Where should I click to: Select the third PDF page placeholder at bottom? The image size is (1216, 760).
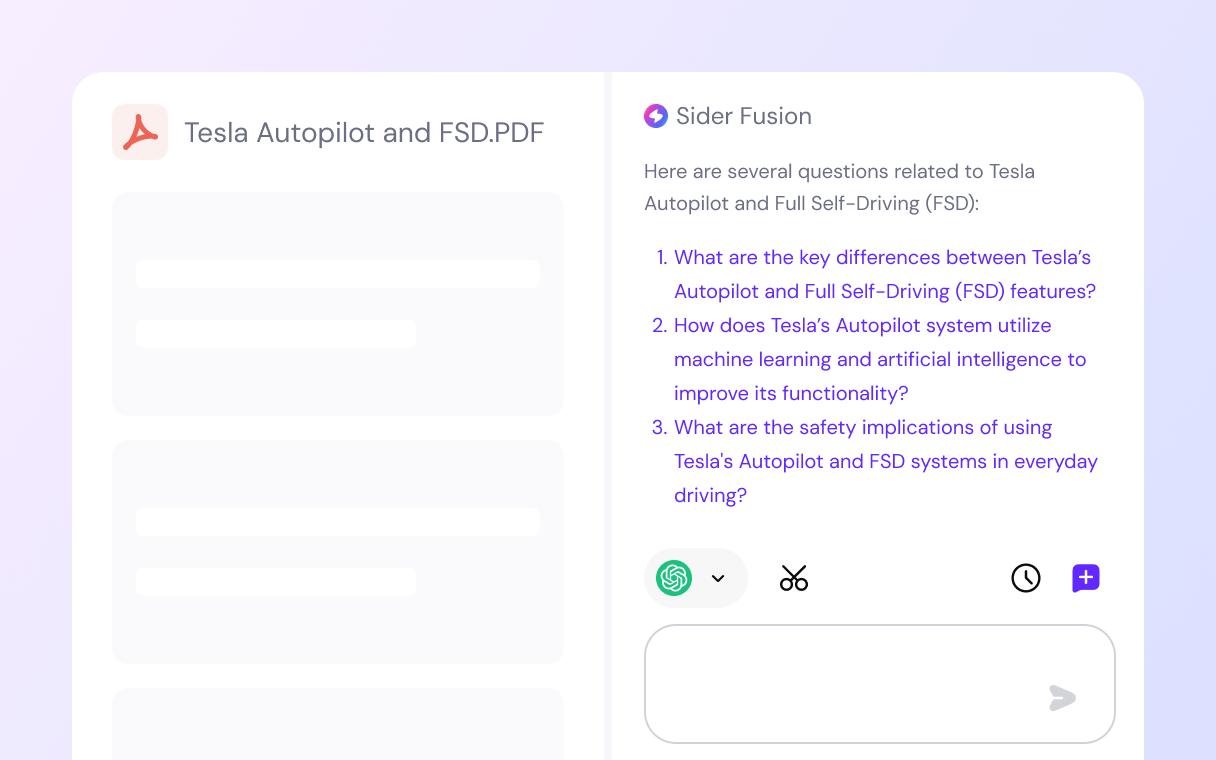coord(338,724)
